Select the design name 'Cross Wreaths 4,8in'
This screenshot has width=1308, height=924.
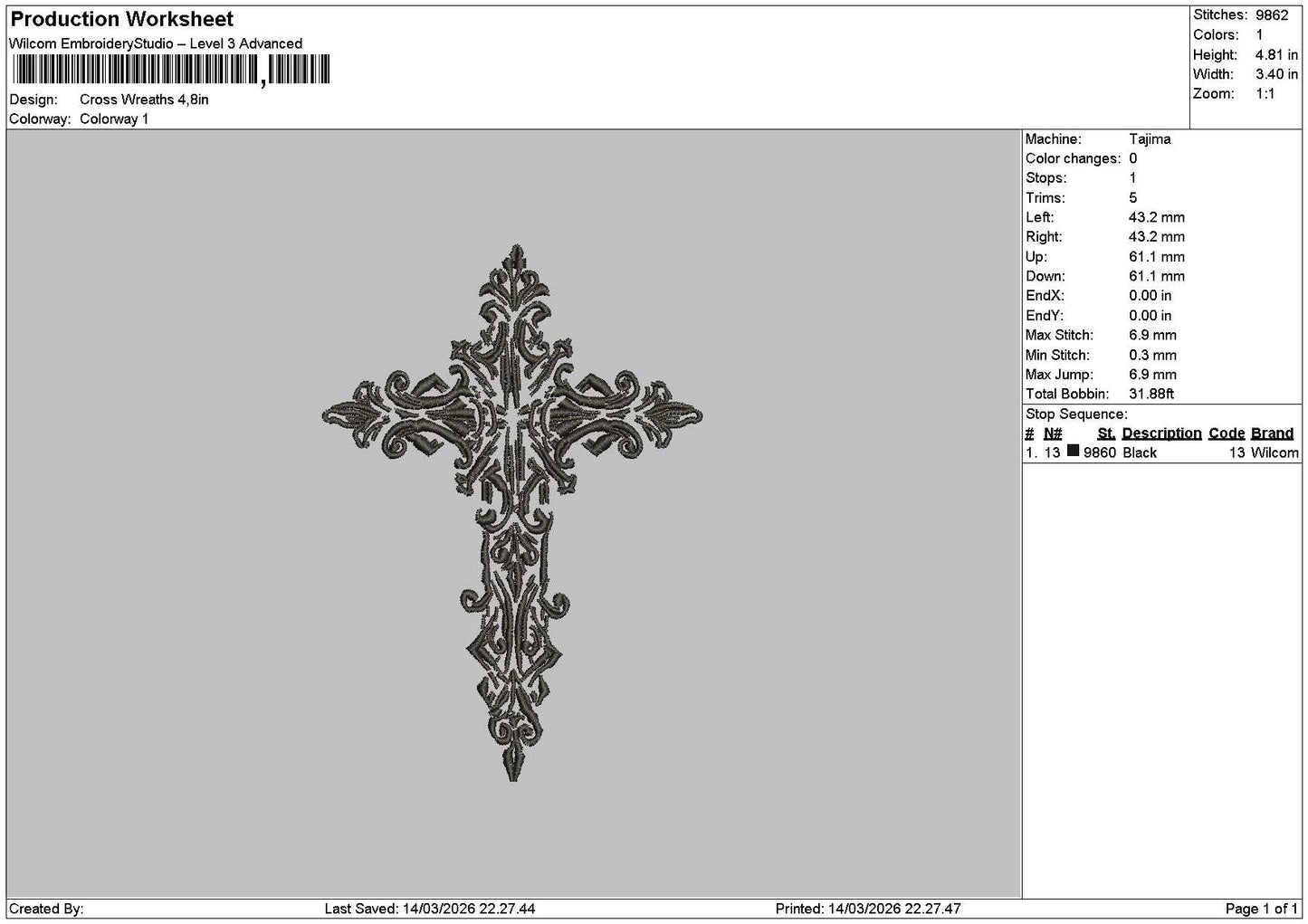[144, 100]
